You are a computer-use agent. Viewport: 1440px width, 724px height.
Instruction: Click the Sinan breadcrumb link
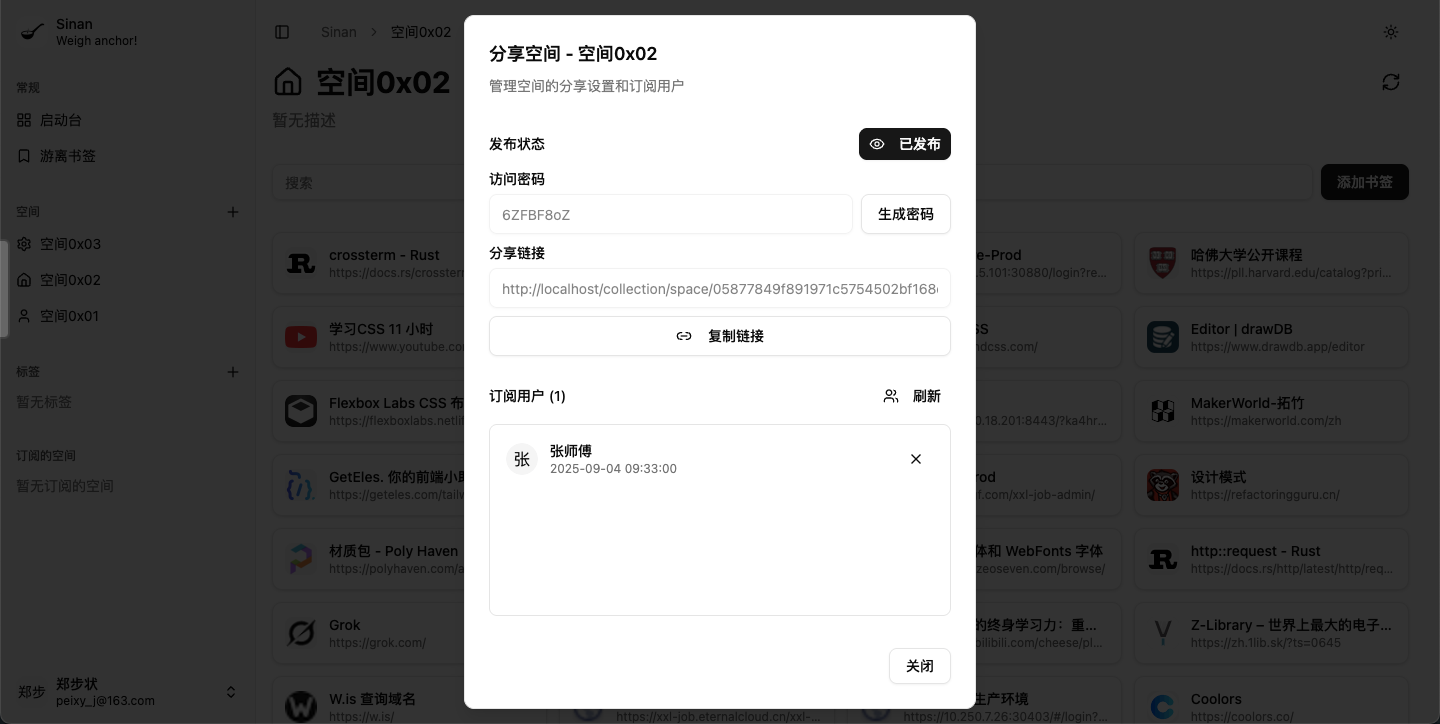click(339, 32)
